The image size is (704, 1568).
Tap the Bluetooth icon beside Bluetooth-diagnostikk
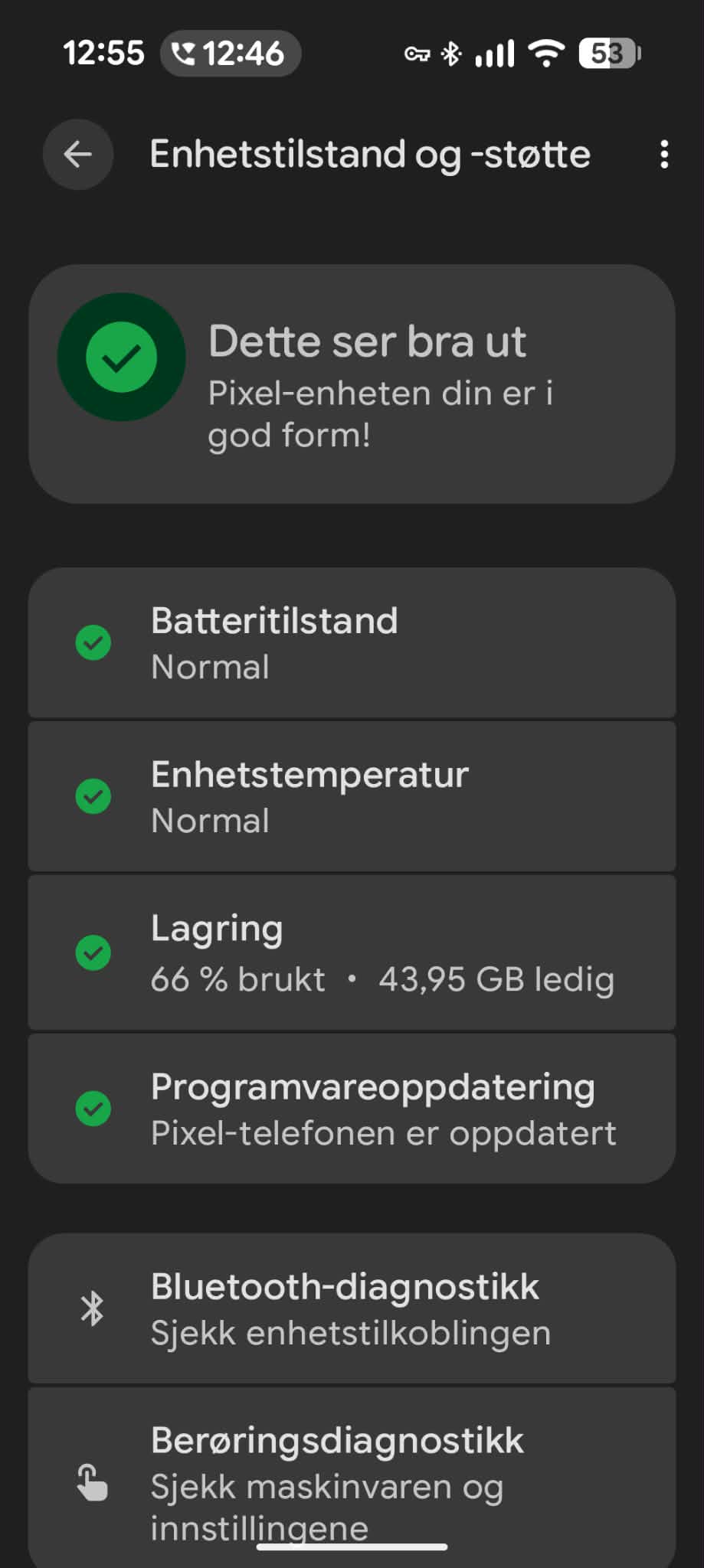(93, 1308)
